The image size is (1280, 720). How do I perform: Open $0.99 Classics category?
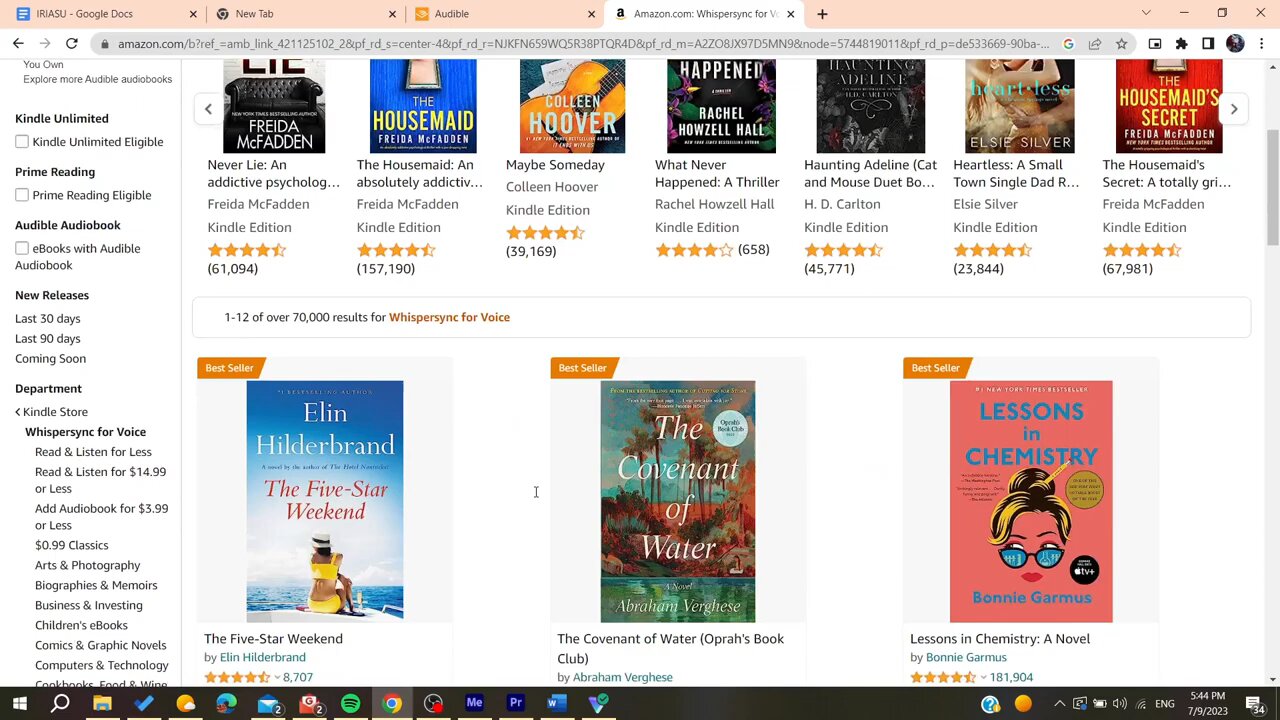pos(71,545)
